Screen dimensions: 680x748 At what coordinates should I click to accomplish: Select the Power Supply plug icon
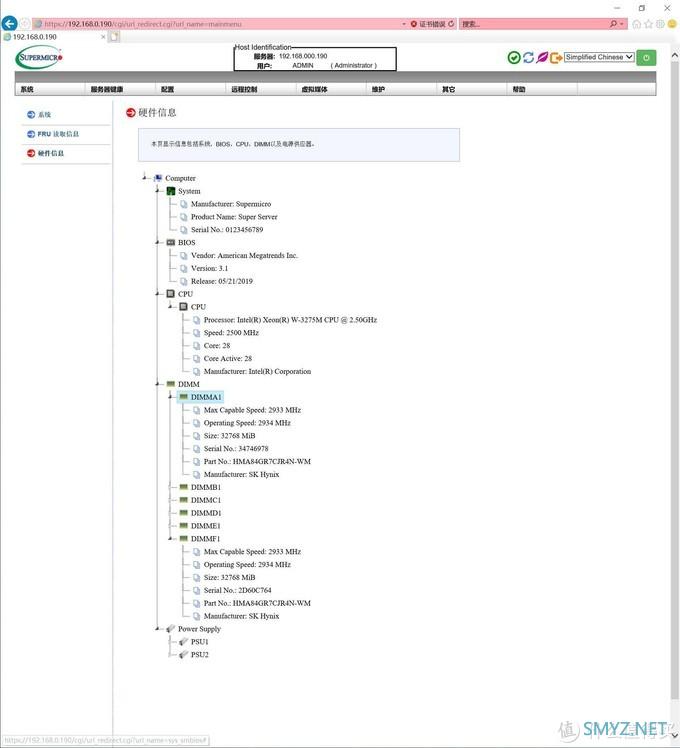click(x=171, y=629)
